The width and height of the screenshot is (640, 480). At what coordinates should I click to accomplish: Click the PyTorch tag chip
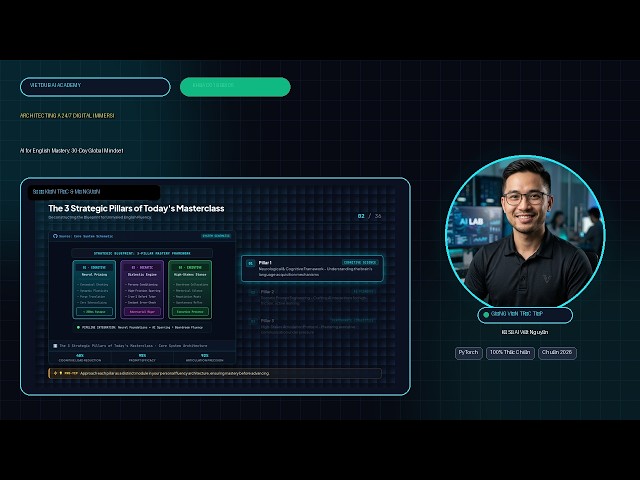click(x=469, y=353)
